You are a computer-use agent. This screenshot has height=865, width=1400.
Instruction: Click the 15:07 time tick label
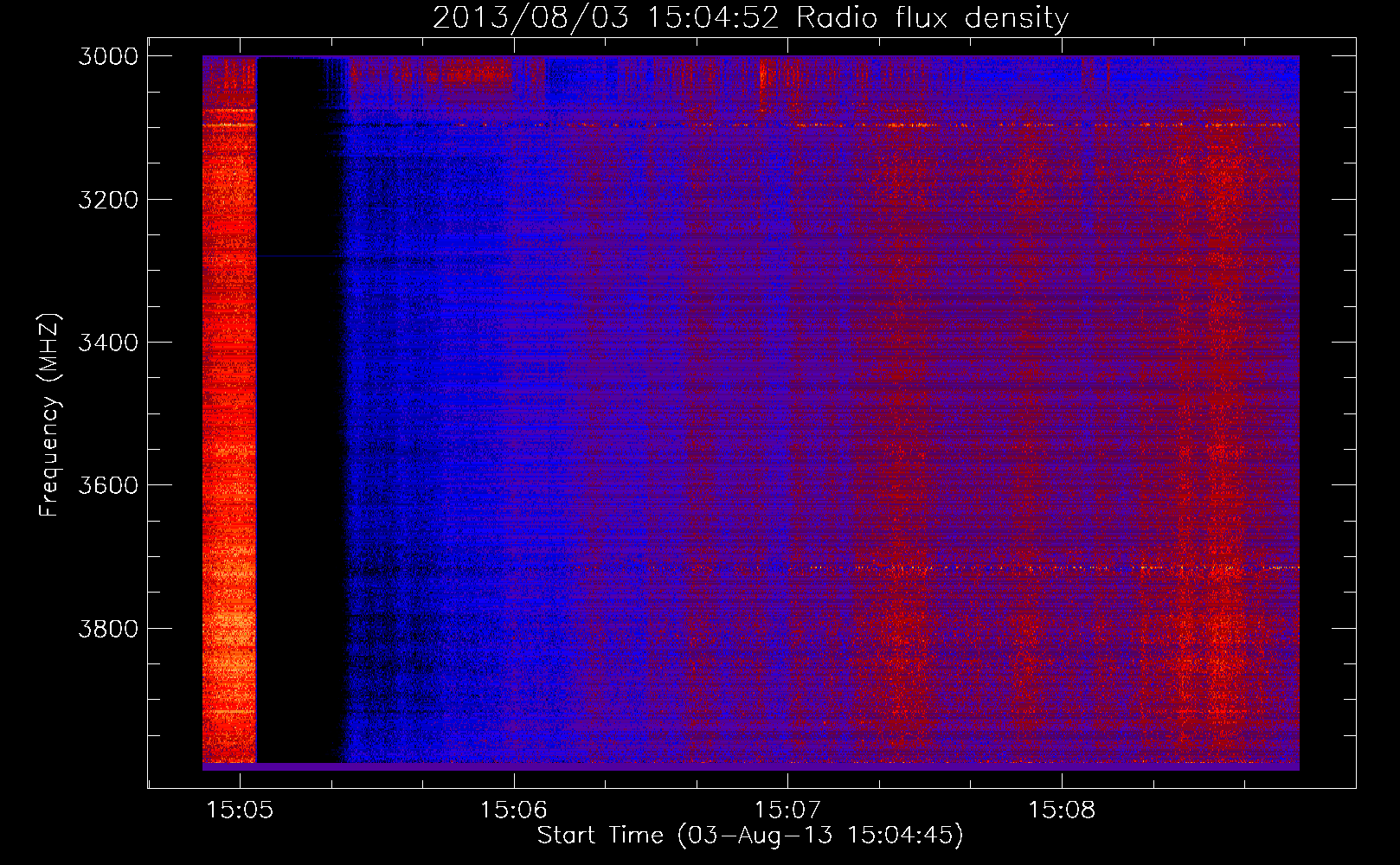787,811
